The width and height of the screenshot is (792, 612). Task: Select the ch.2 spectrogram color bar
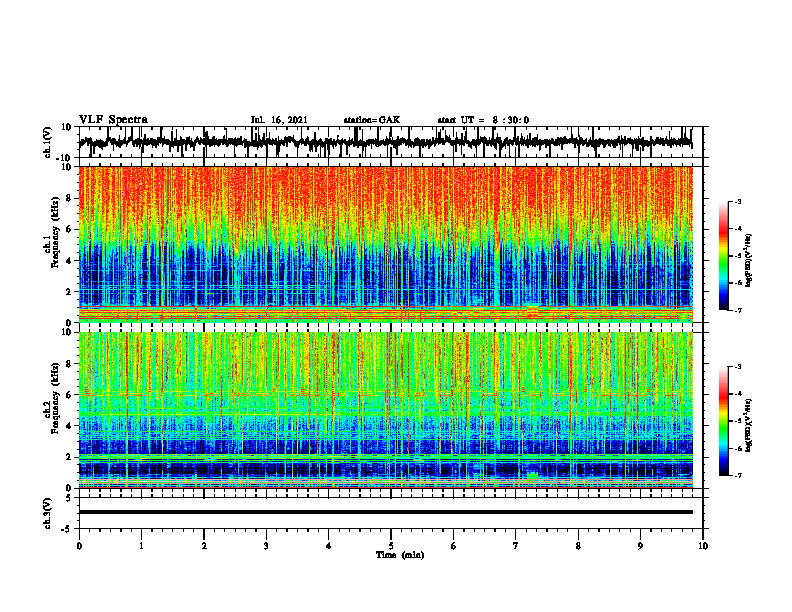pos(723,421)
